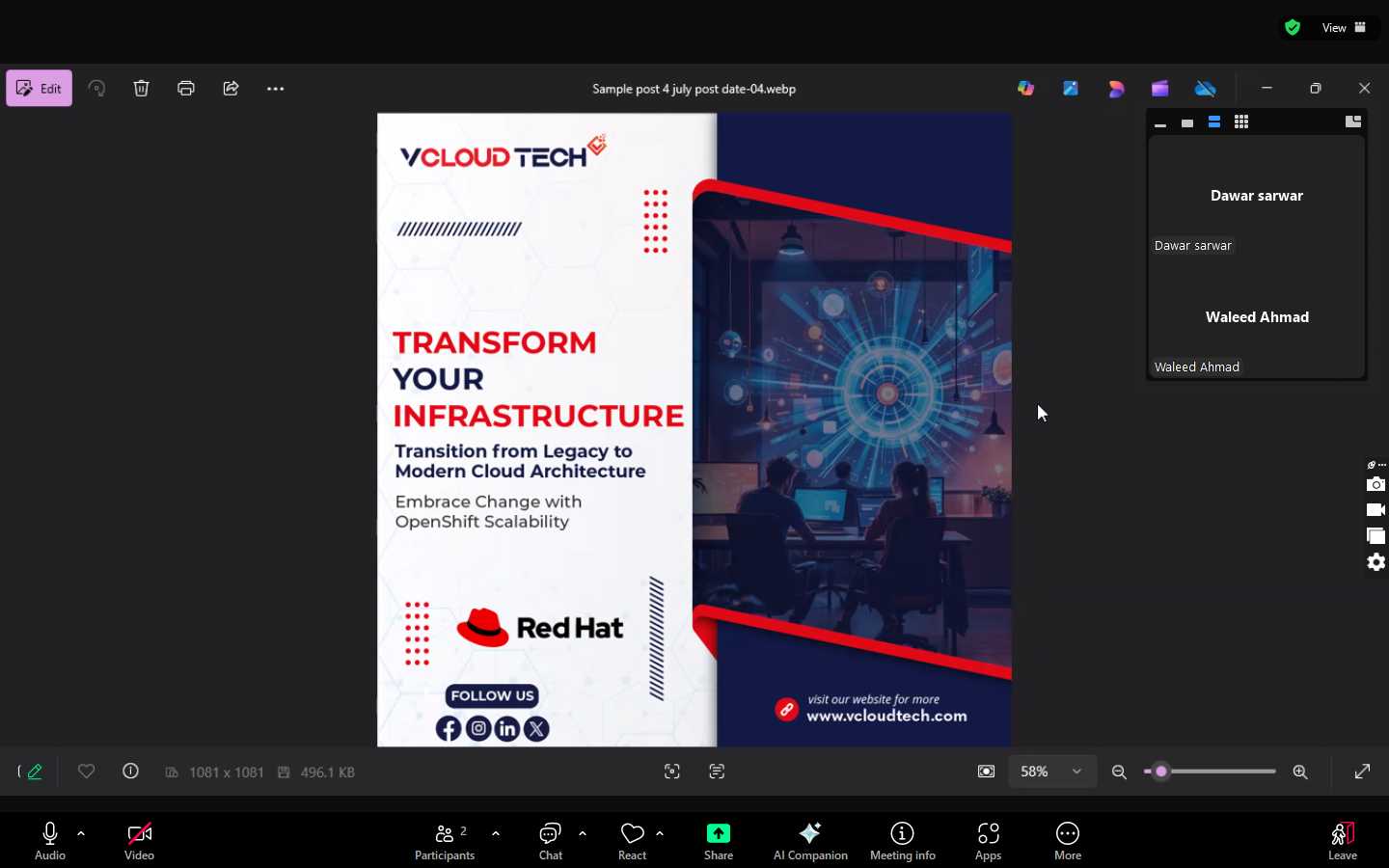Click the side-by-side layout icon in the Zoom panel
This screenshot has width=1389, height=868.
[1353, 122]
